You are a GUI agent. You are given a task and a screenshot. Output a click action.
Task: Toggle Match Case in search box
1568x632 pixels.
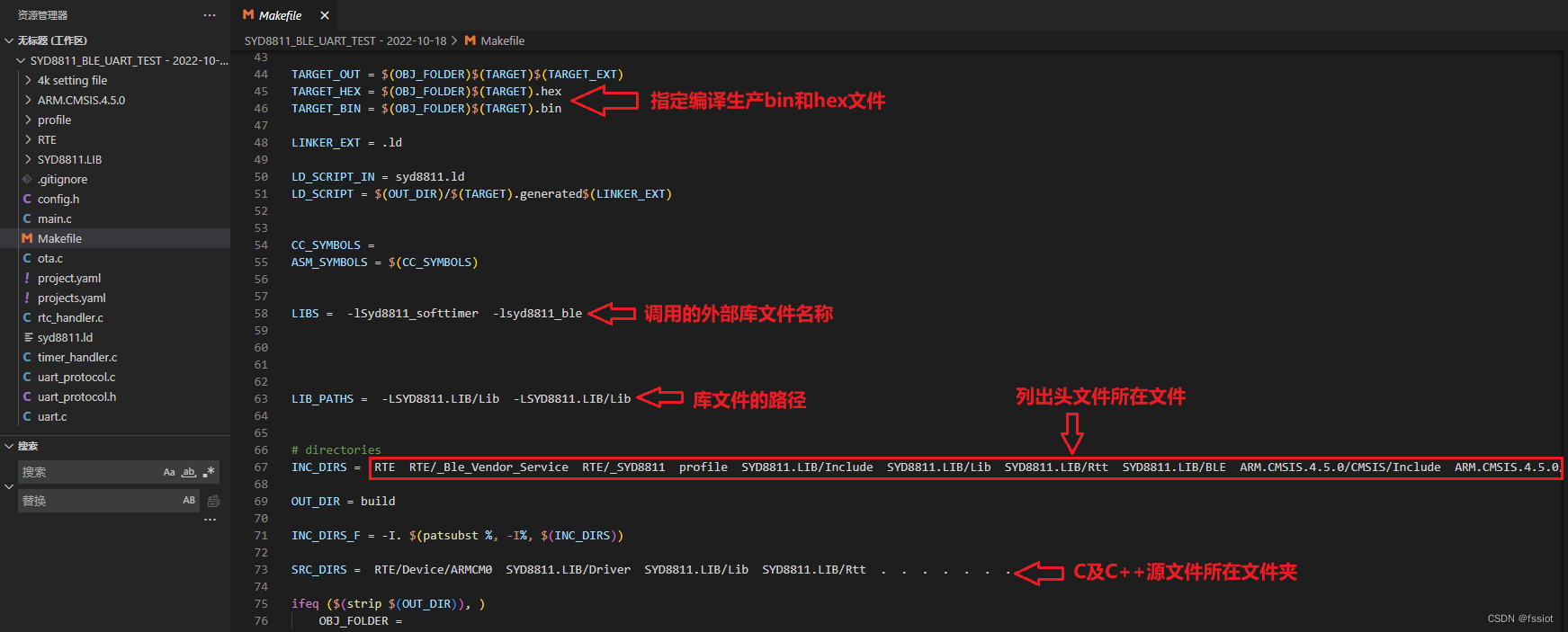click(169, 472)
